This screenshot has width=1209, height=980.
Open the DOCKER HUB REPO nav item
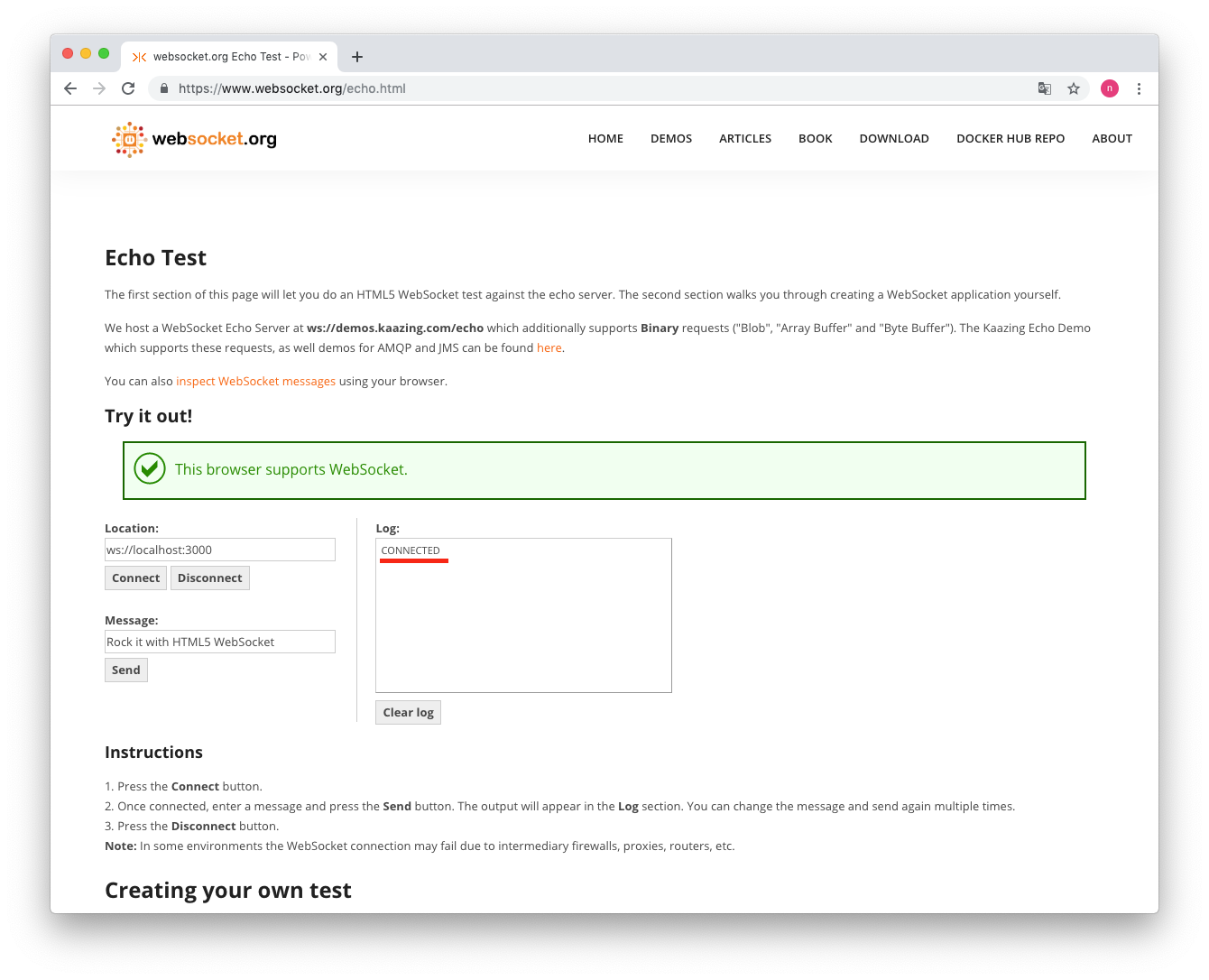click(1011, 139)
